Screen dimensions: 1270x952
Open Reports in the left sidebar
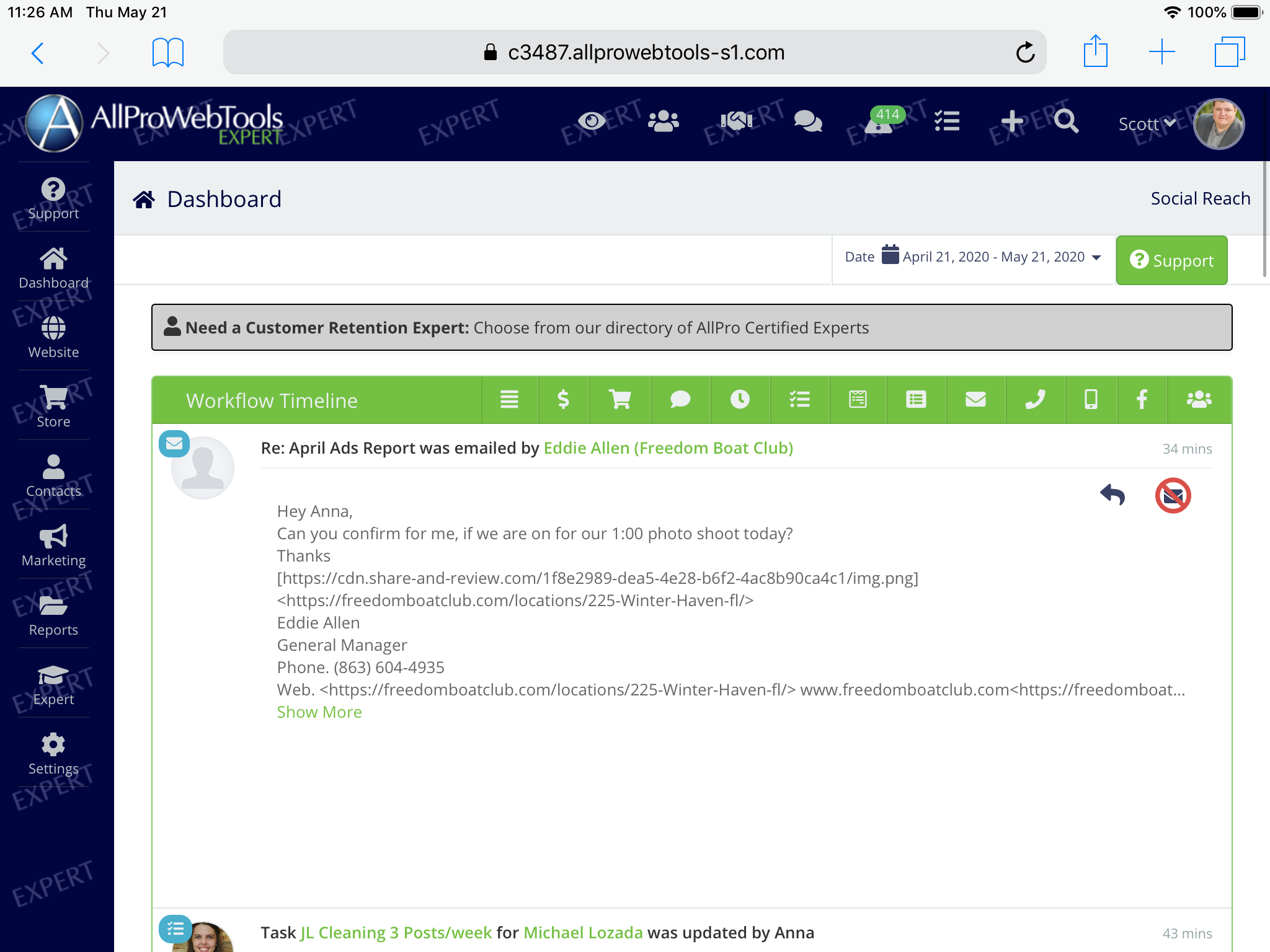pyautogui.click(x=53, y=615)
